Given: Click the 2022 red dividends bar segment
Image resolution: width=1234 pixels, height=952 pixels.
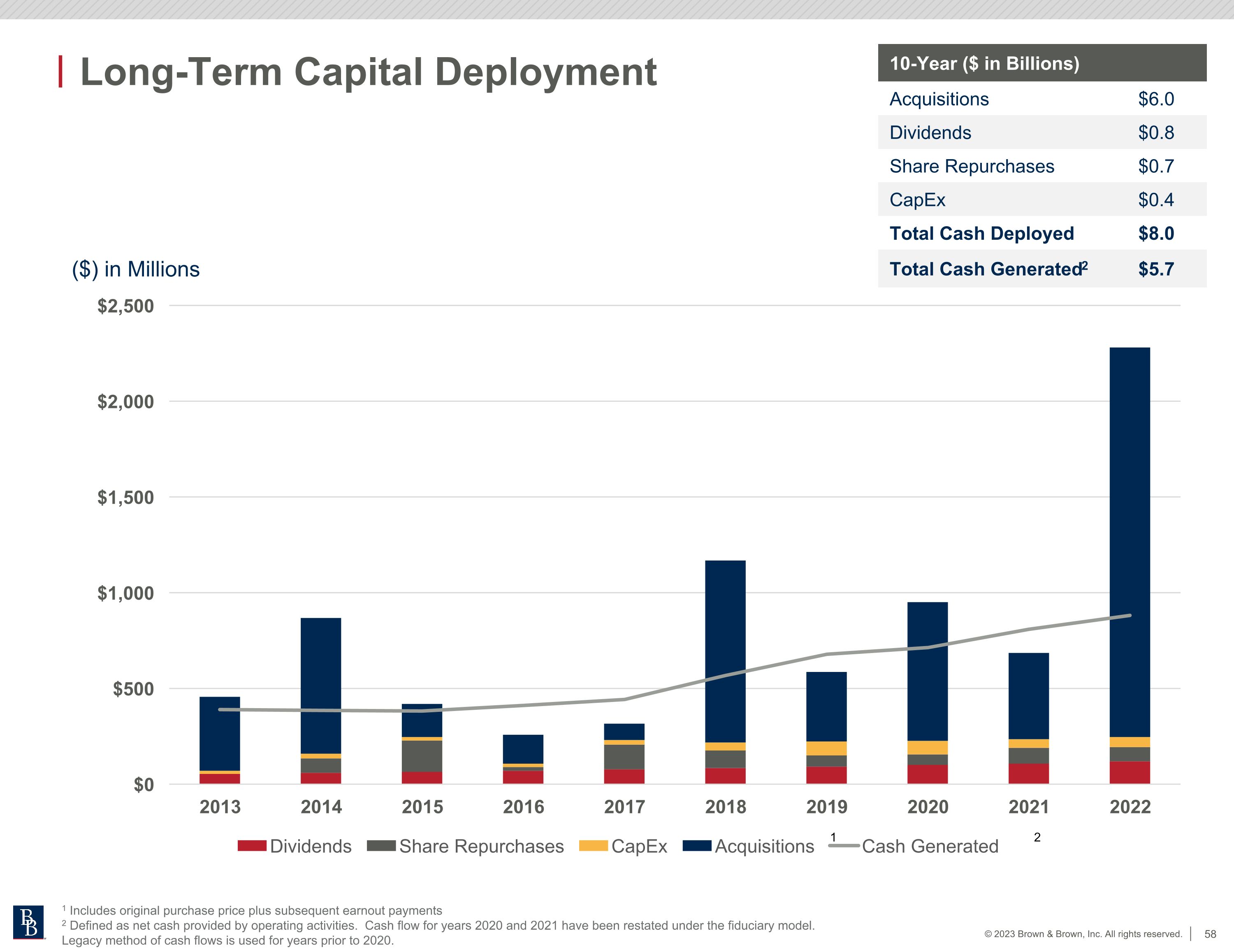Looking at the screenshot, I should coord(1130,772).
